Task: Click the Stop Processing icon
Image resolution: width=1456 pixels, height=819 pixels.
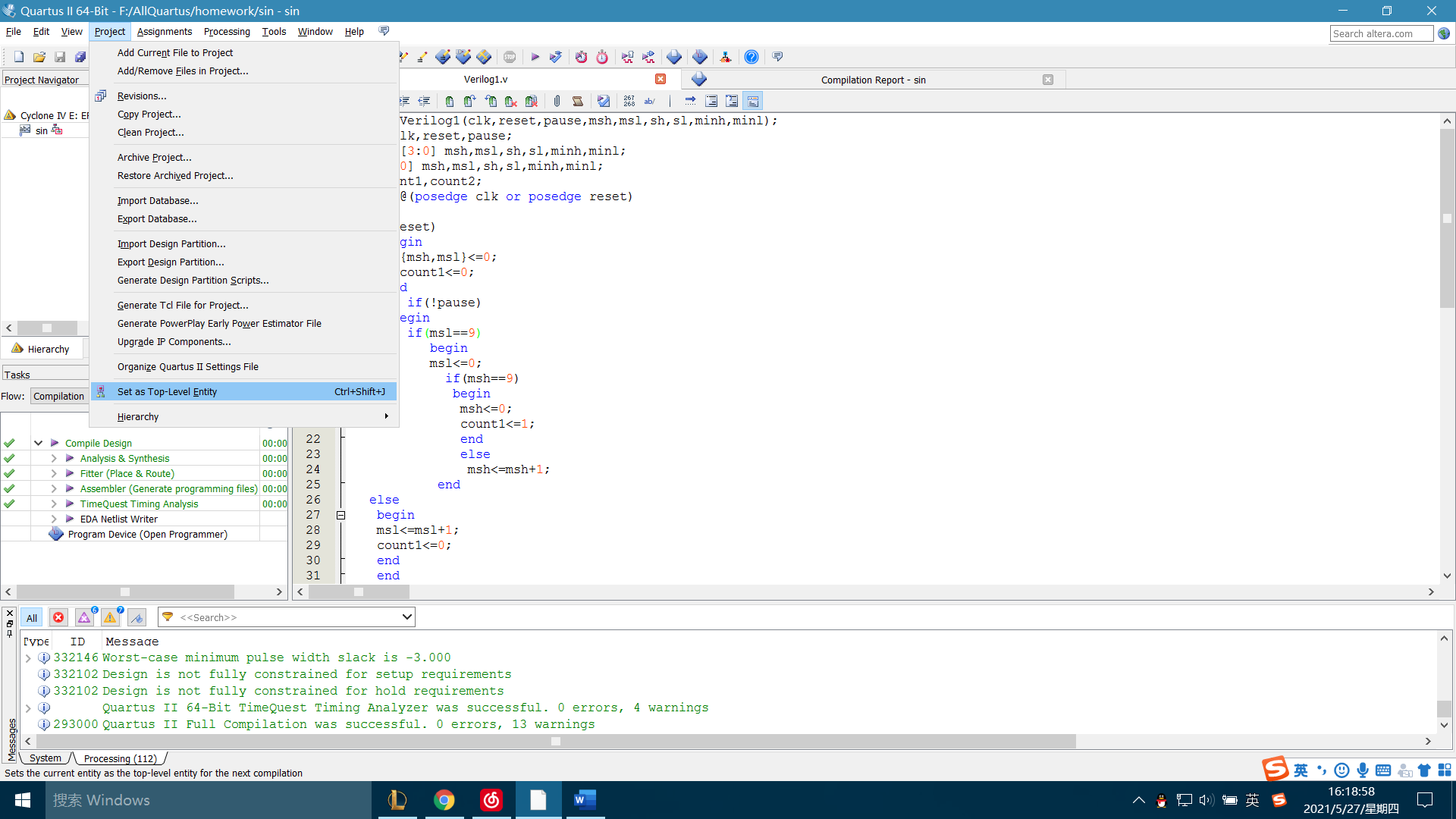Action: [x=510, y=57]
